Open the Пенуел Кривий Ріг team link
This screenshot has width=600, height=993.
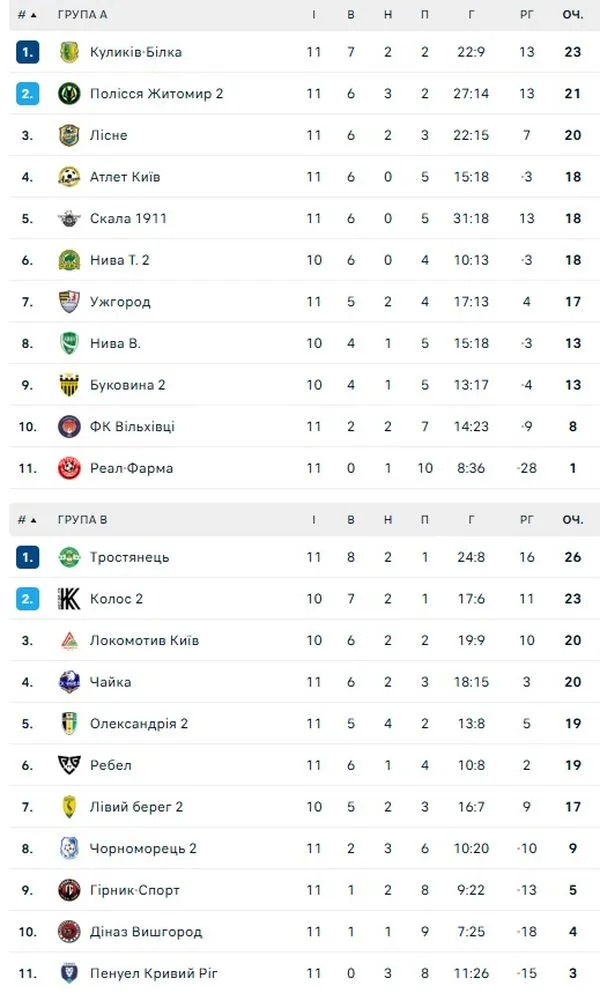(x=153, y=973)
